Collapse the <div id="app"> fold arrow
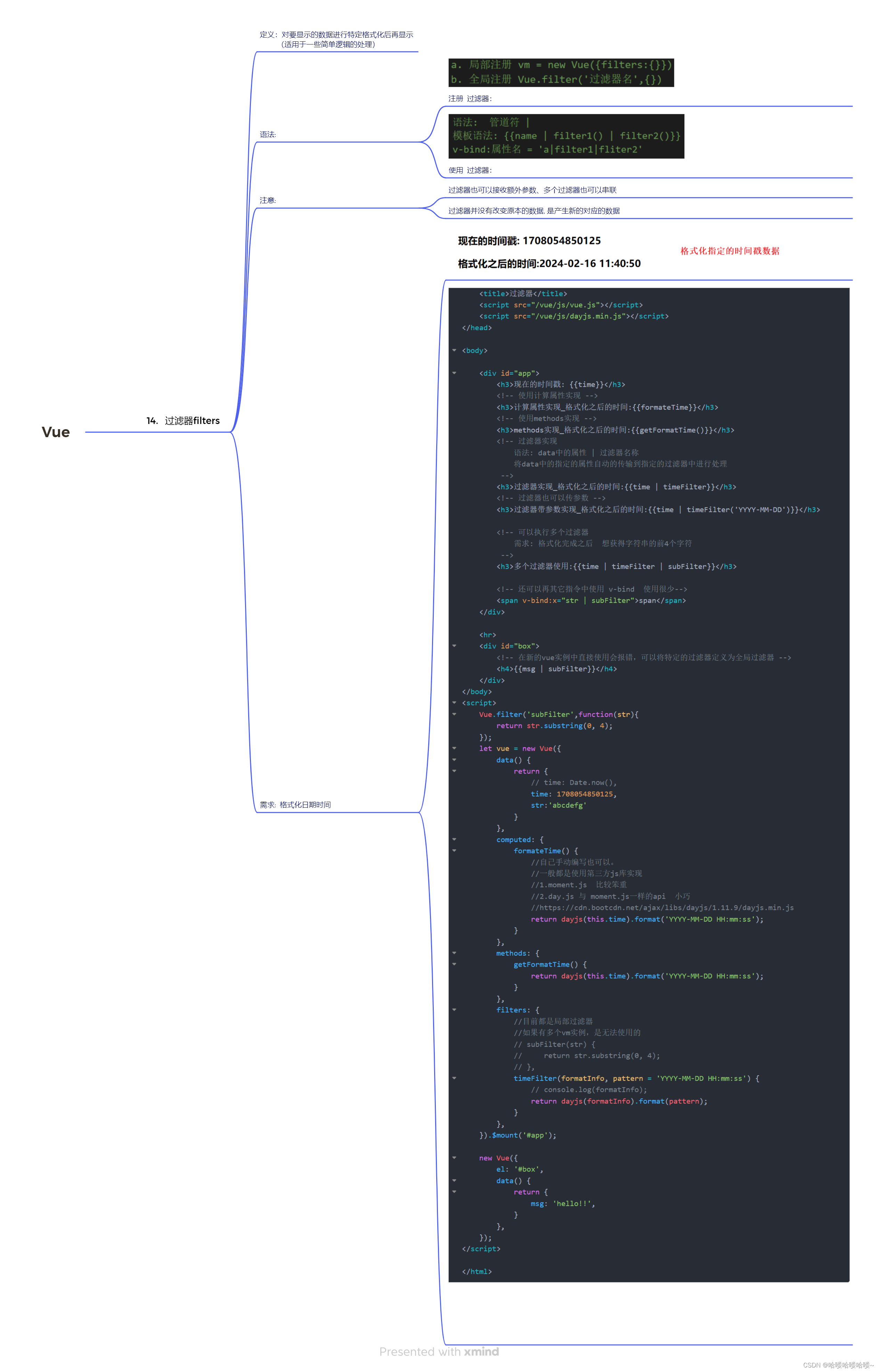The width and height of the screenshot is (879, 1372). pos(455,373)
